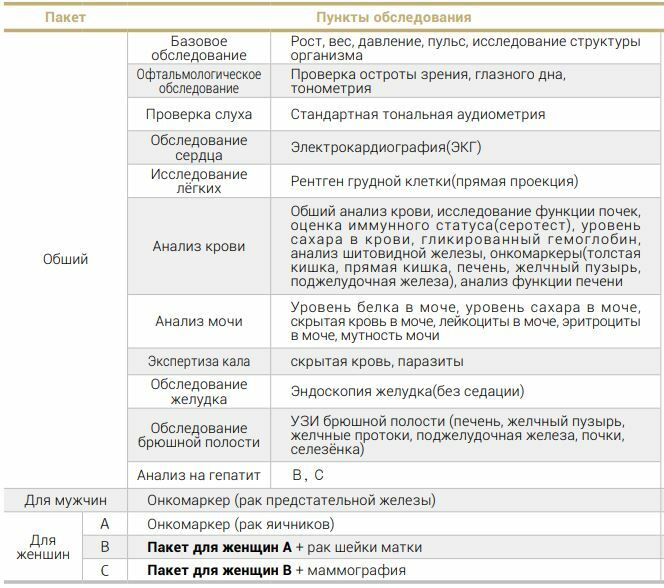
Task: Select the 'Исследование лёгких' cell
Action: coord(199,181)
